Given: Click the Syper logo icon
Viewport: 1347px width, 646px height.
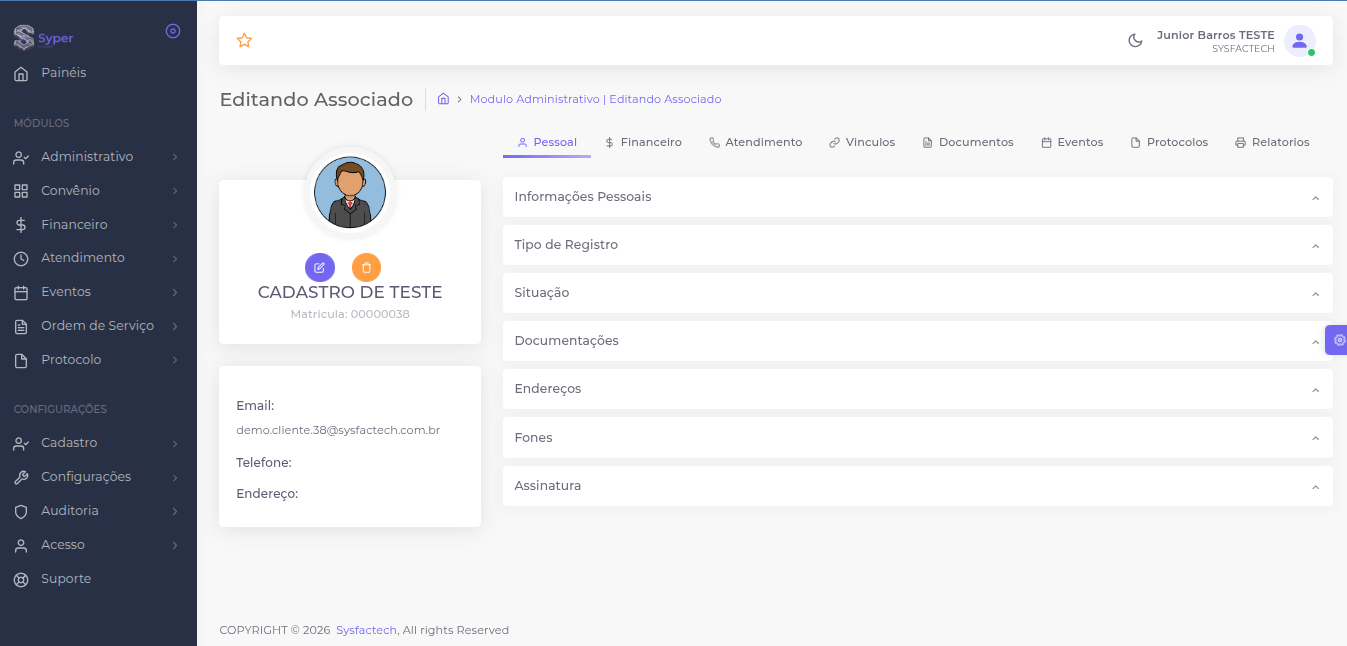Looking at the screenshot, I should pyautogui.click(x=24, y=38).
